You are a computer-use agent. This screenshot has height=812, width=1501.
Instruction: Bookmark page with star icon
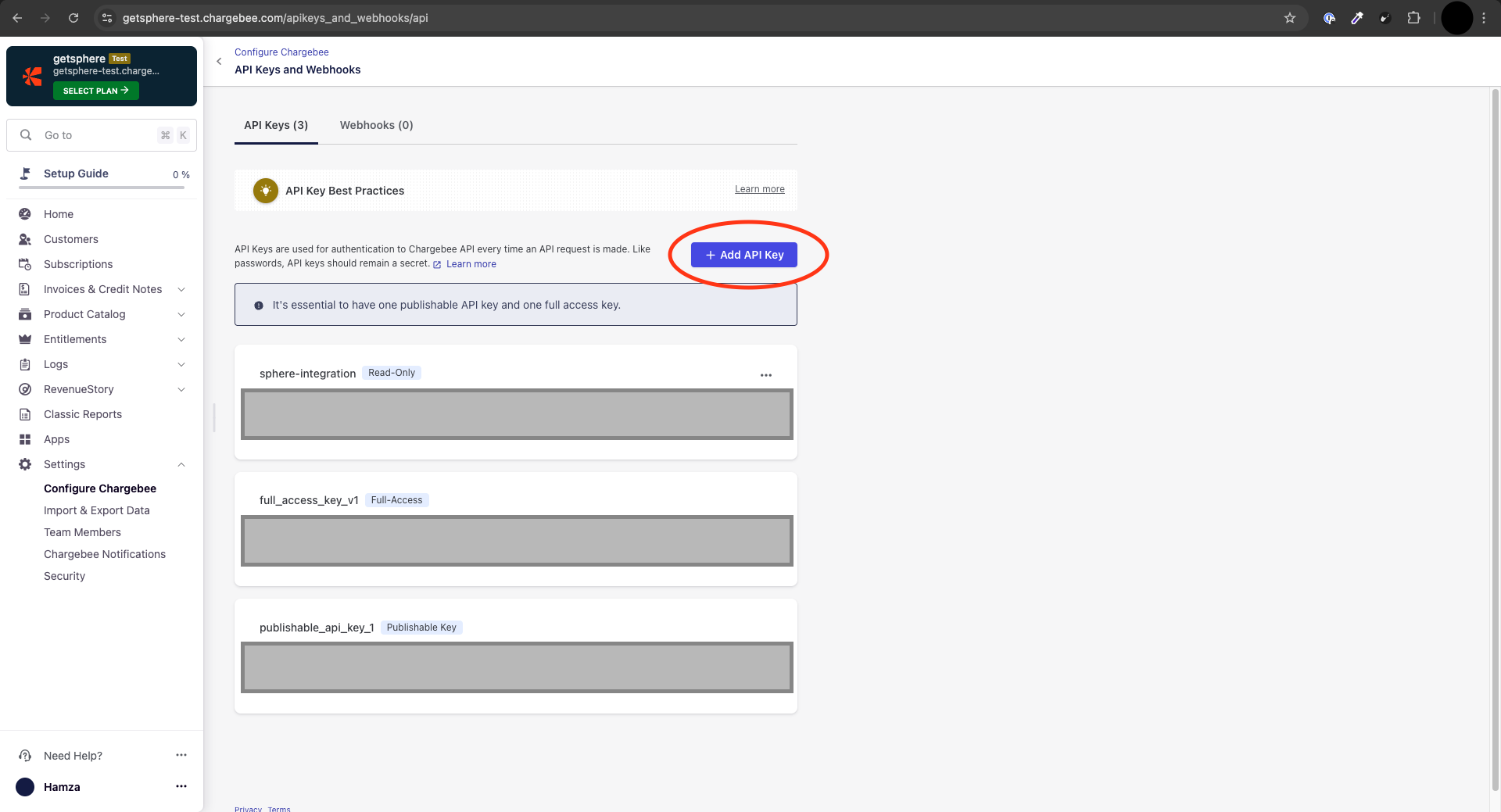(1289, 18)
